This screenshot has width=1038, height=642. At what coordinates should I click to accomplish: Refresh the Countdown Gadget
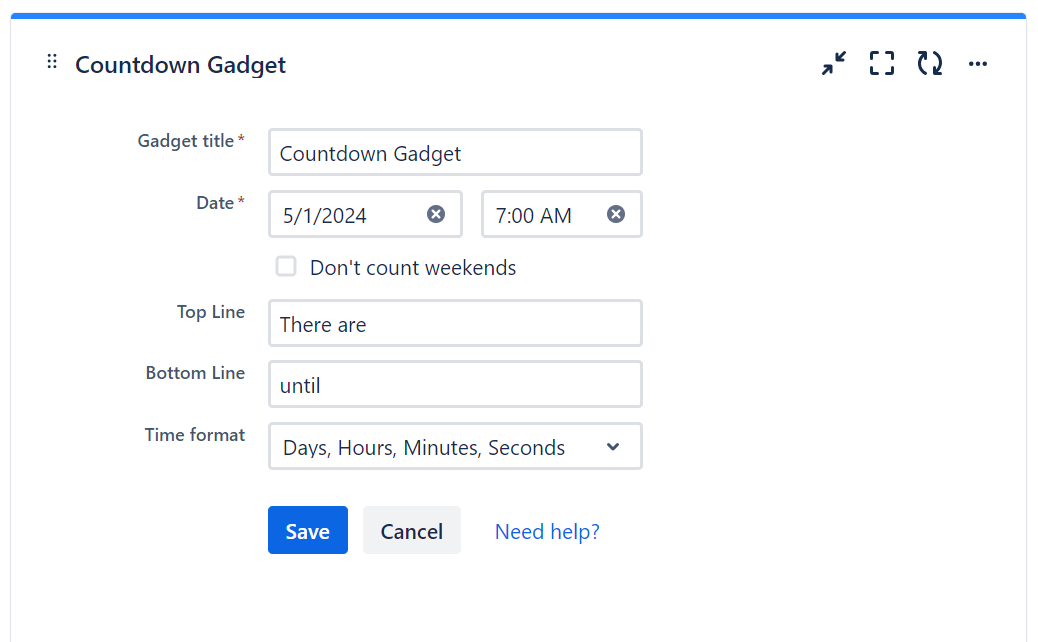(x=930, y=65)
